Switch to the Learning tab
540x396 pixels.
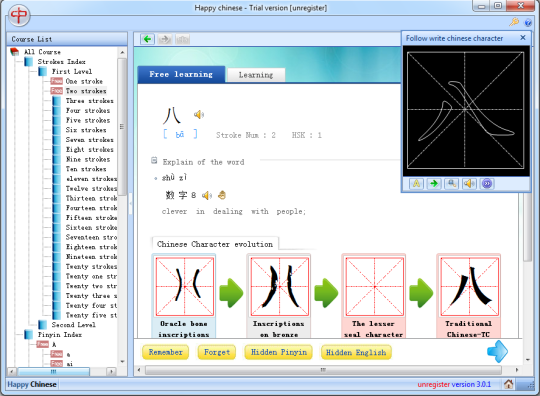click(x=256, y=75)
